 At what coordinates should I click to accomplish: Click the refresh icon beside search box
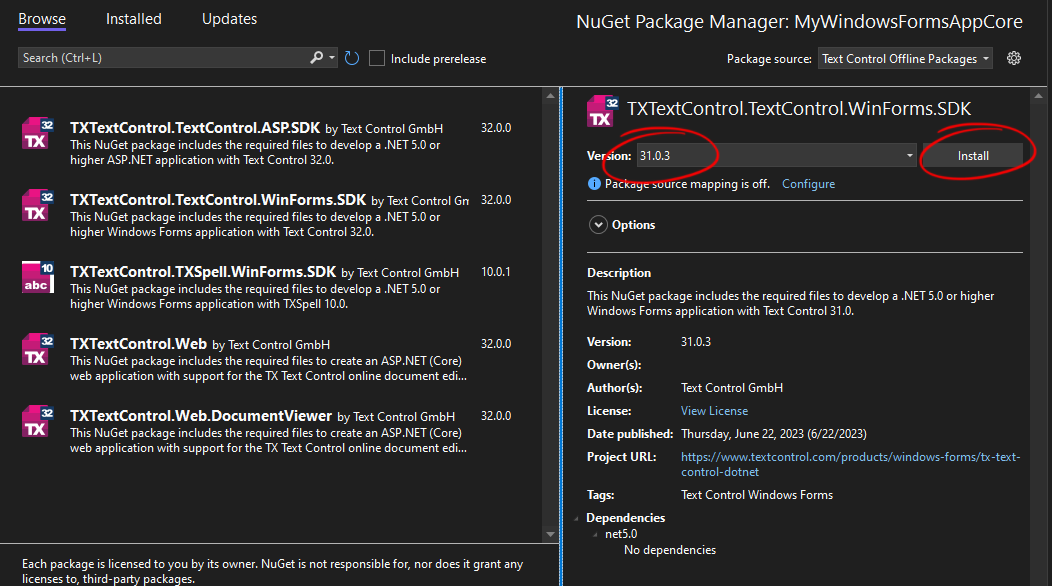tap(352, 58)
